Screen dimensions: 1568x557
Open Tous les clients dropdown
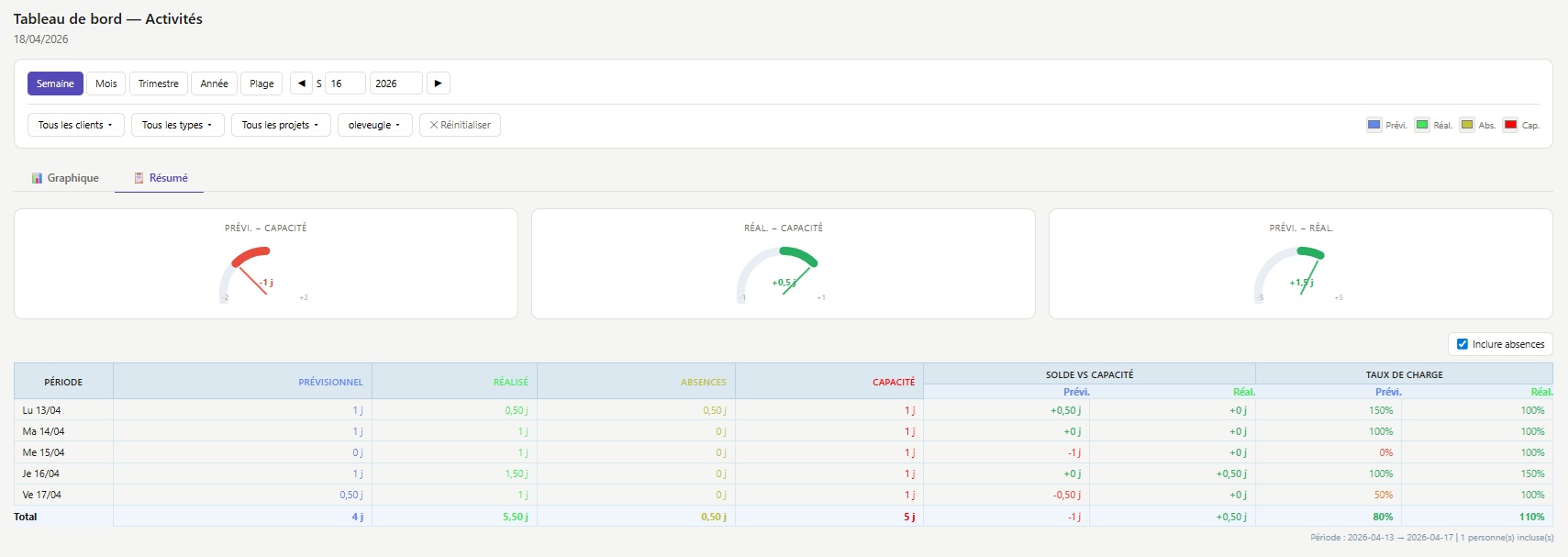(75, 125)
